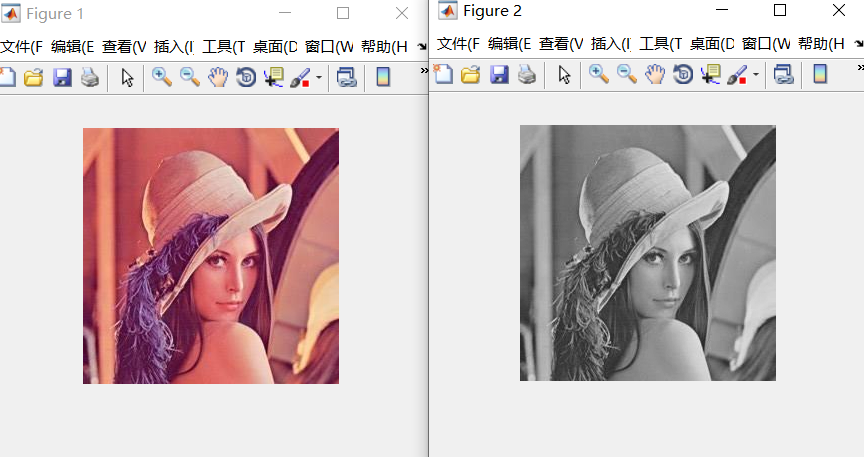The image size is (864, 457).
Task: Open 插入 menu in Figure 1
Action: (174, 47)
